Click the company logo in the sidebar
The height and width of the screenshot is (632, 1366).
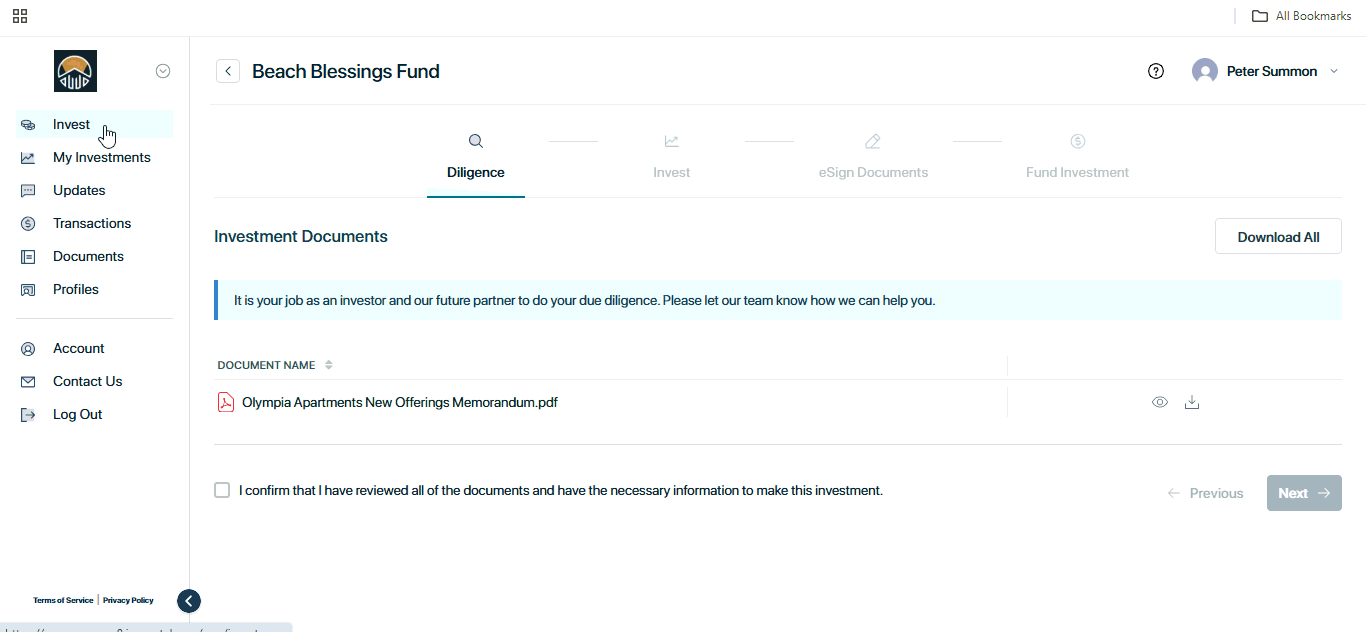tap(75, 71)
